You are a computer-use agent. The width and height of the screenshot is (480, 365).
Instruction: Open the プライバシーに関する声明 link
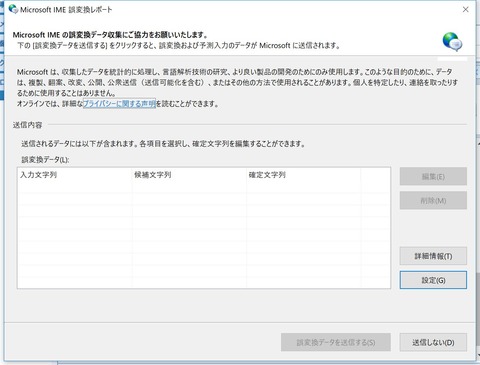click(x=119, y=104)
